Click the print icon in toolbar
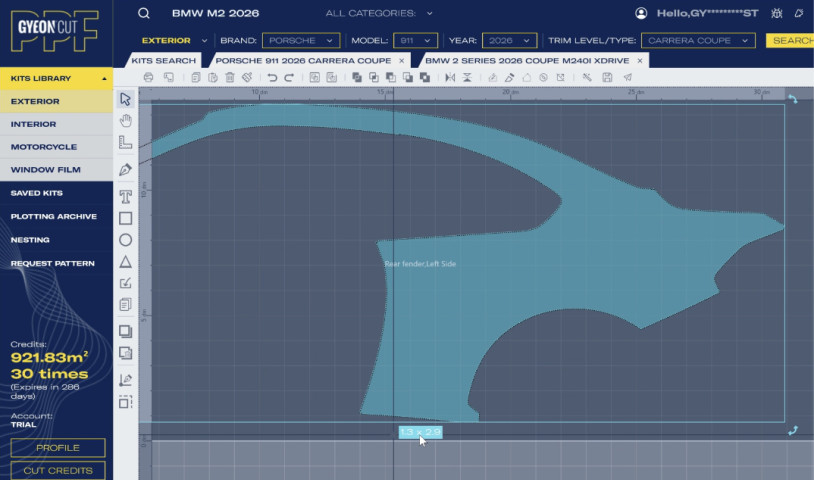Image resolution: width=814 pixels, height=480 pixels. 148,77
